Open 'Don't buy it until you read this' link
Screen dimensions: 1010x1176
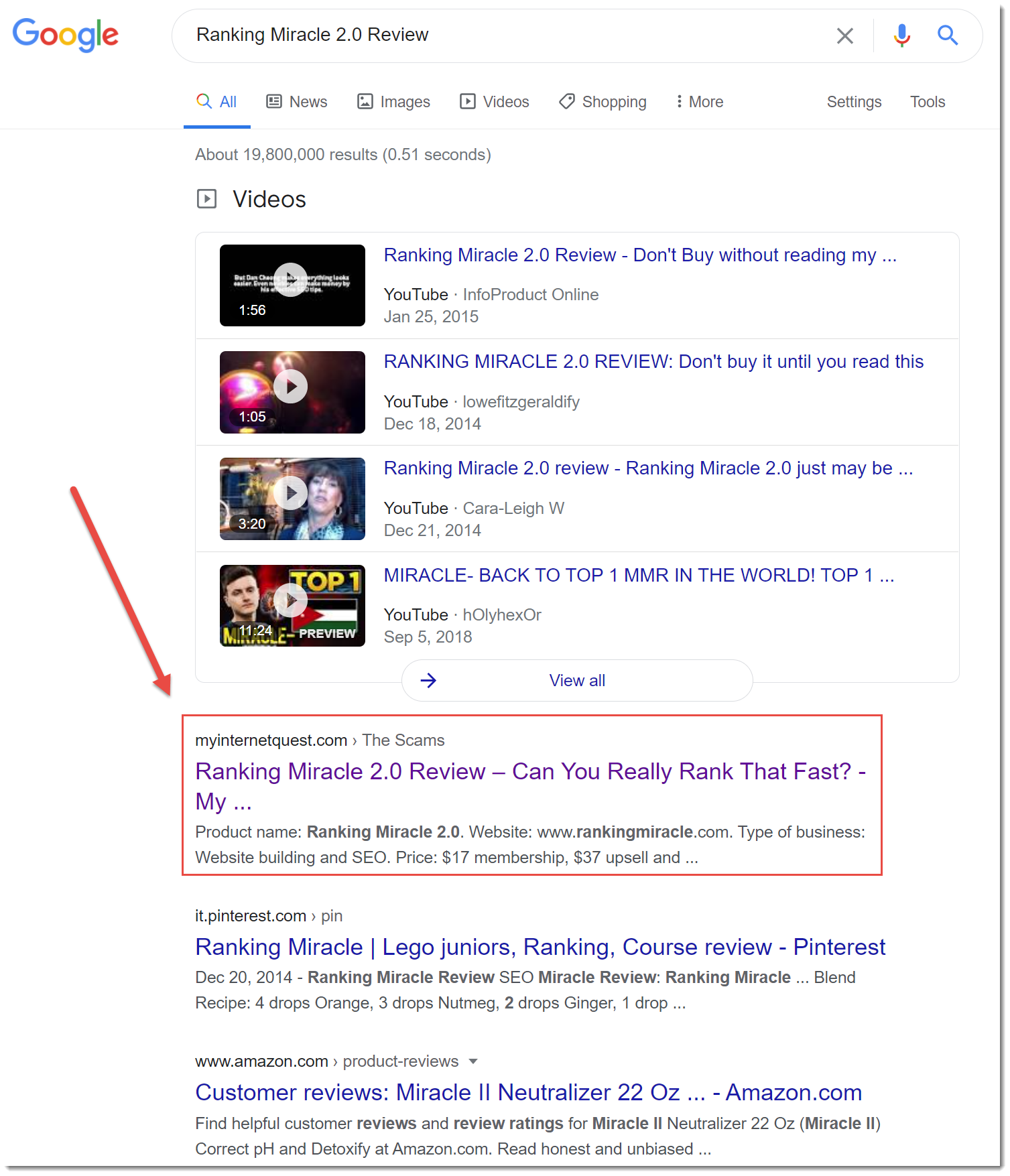point(653,362)
